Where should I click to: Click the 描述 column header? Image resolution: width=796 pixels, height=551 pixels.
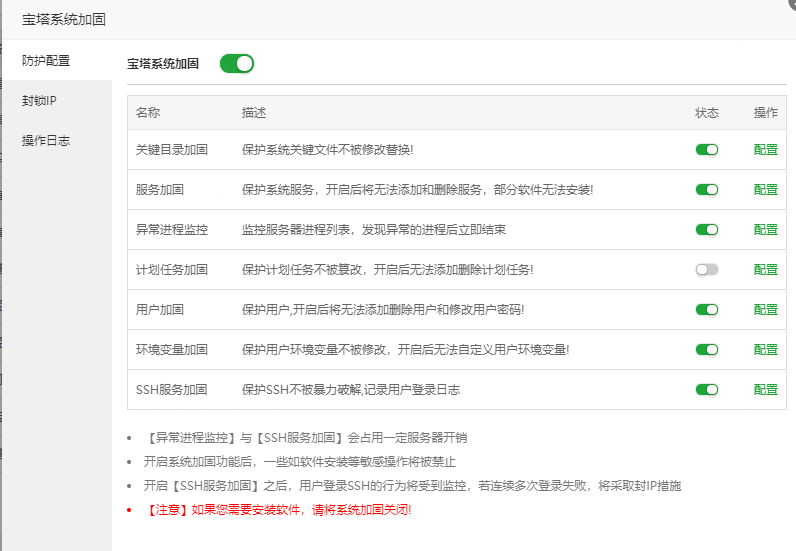click(x=254, y=113)
